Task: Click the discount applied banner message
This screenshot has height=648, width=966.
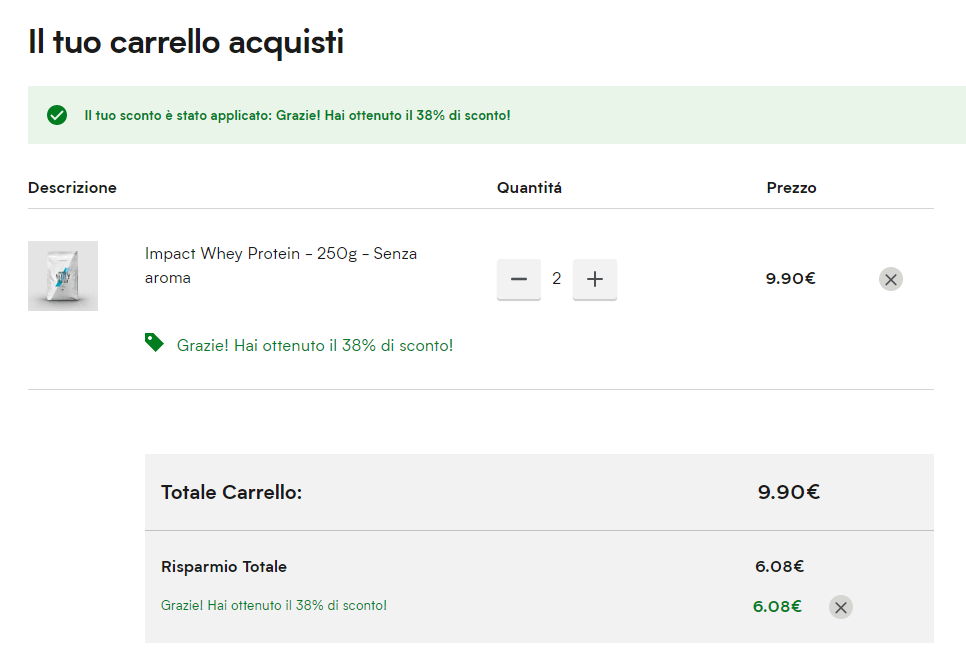Action: pos(297,116)
